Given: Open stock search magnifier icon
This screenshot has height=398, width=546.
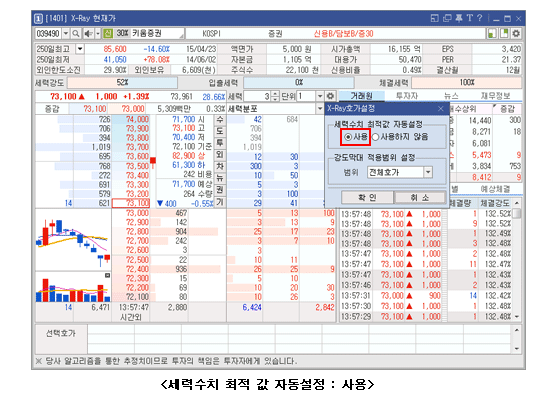Looking at the screenshot, I should [x=76, y=34].
